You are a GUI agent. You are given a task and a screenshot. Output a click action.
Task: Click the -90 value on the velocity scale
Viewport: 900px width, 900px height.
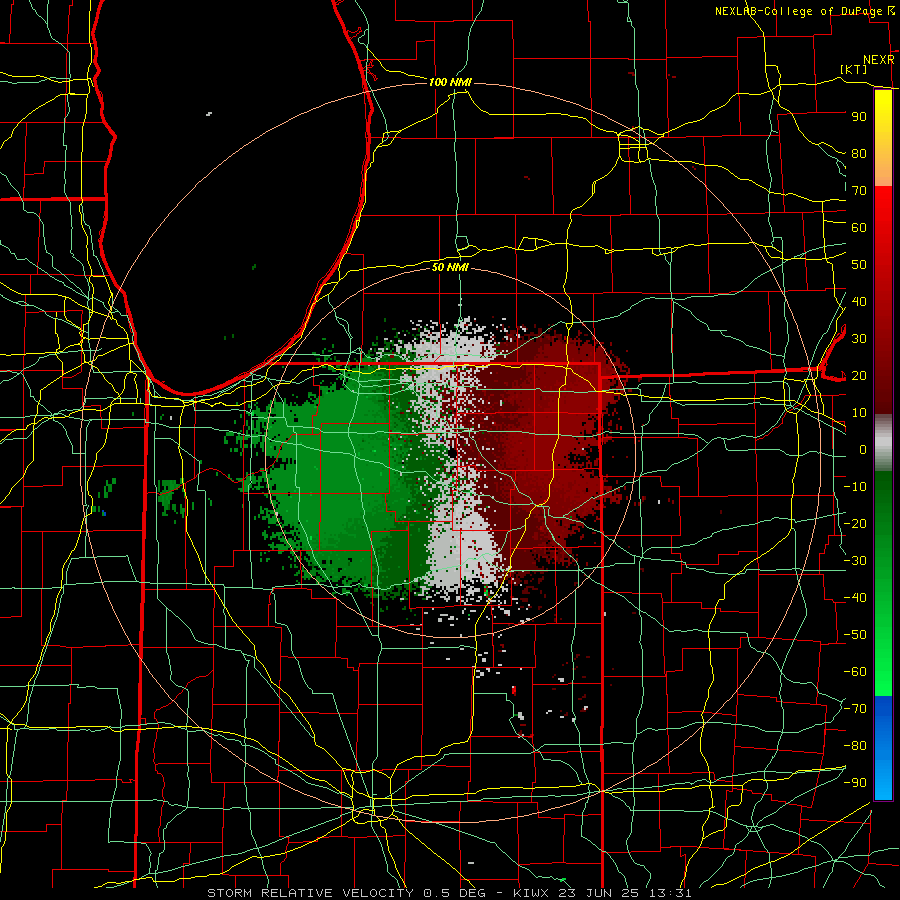coord(855,783)
